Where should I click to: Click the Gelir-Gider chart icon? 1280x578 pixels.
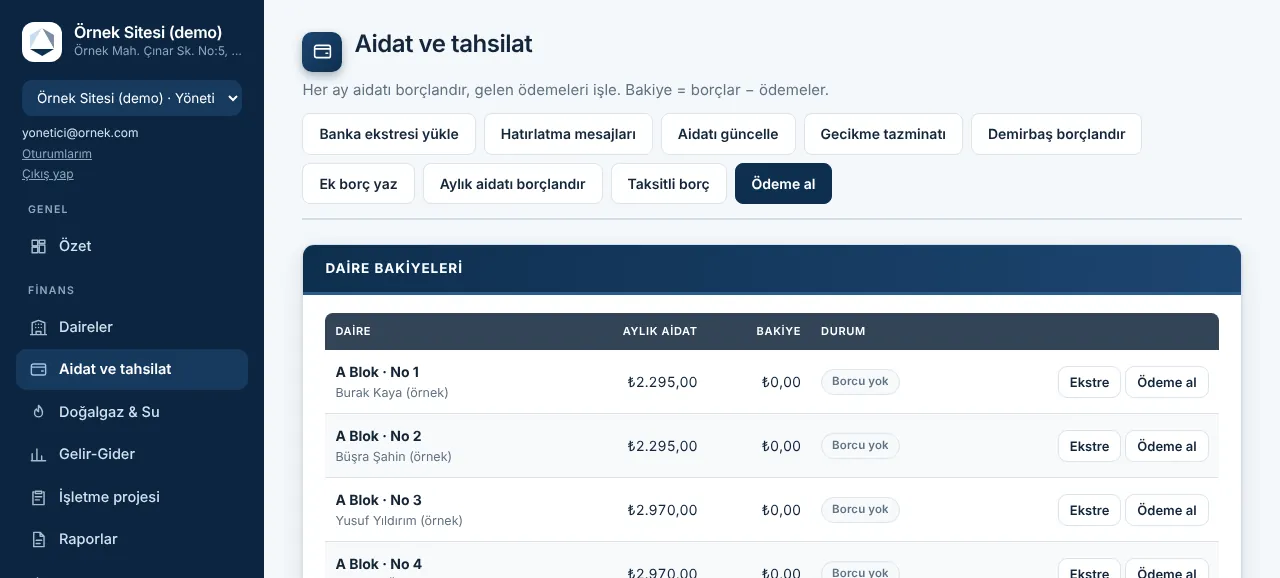click(39, 454)
